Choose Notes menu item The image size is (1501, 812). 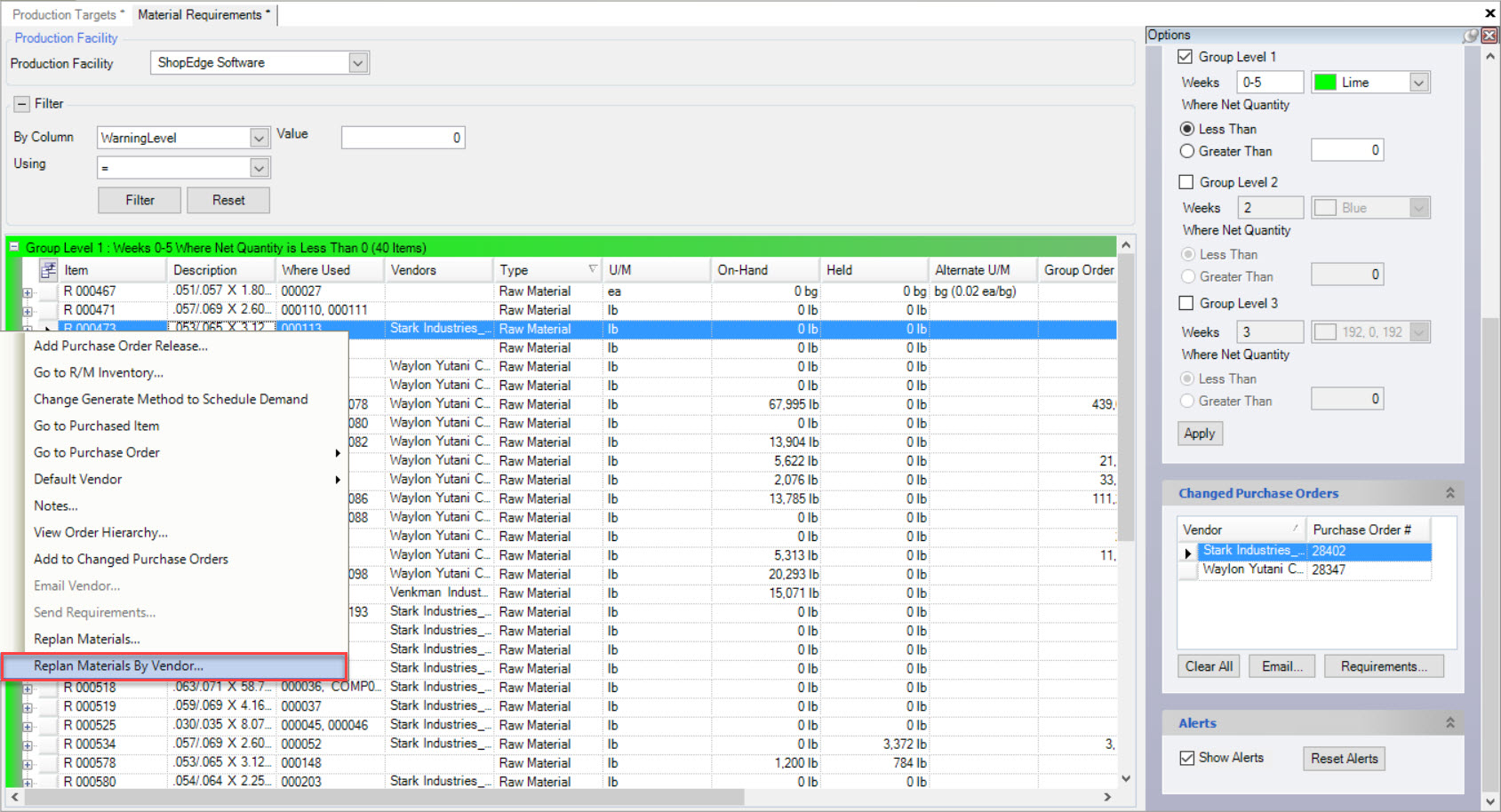click(185, 506)
